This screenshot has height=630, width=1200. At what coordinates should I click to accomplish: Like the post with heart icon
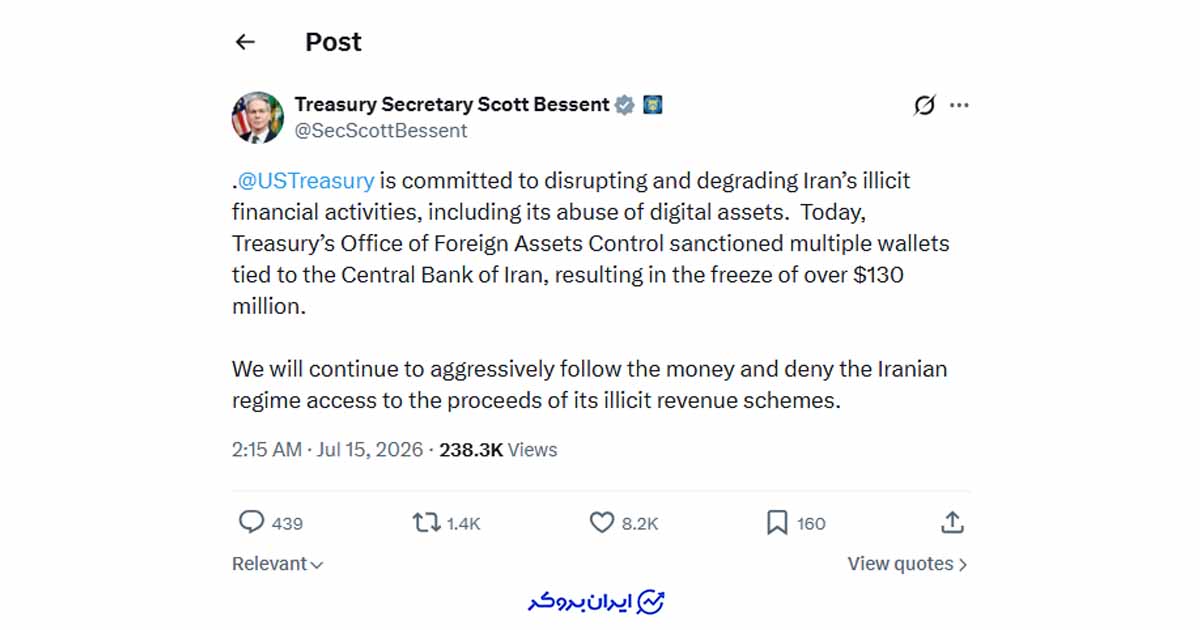click(601, 522)
